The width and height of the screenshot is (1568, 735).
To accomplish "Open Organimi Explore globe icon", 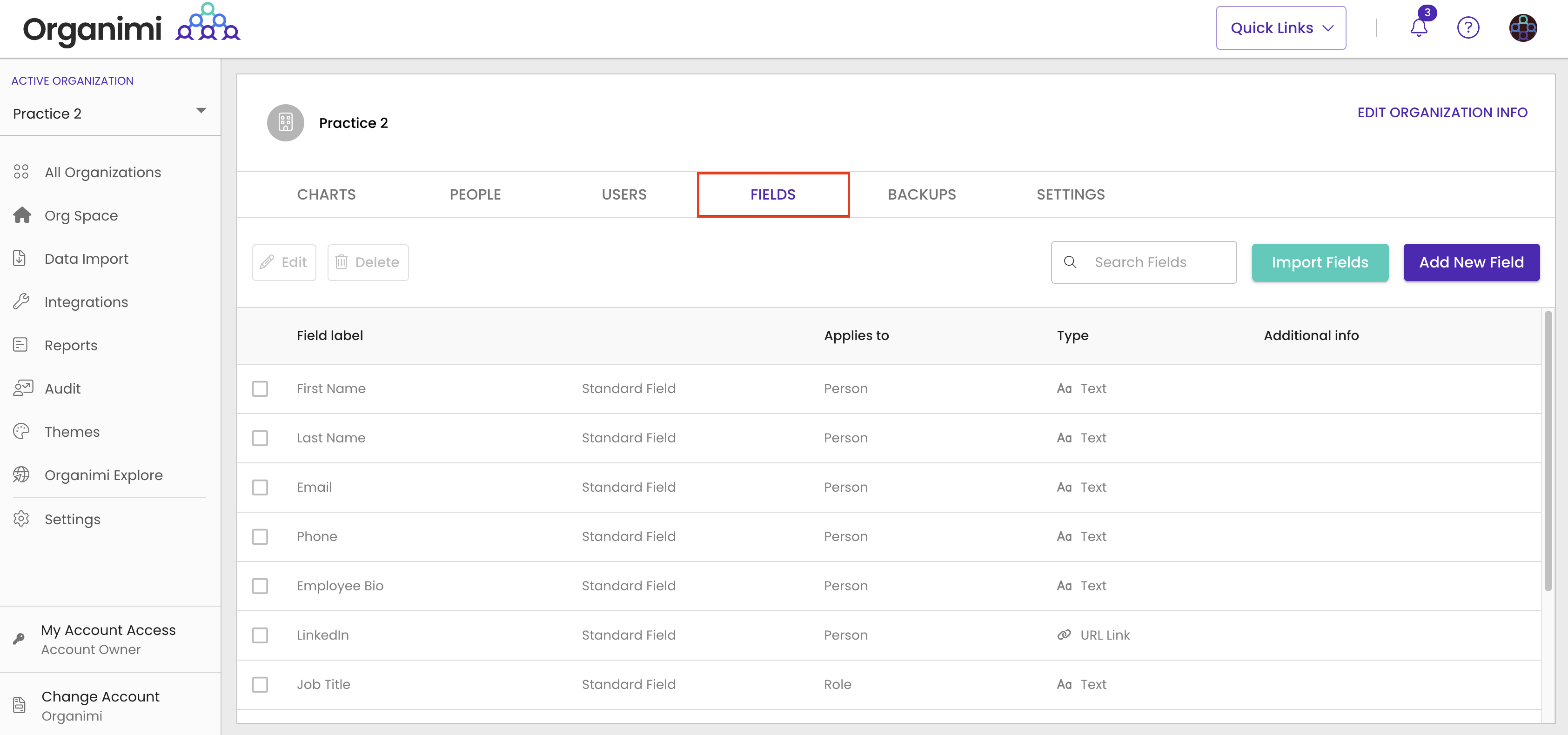I will tap(21, 474).
